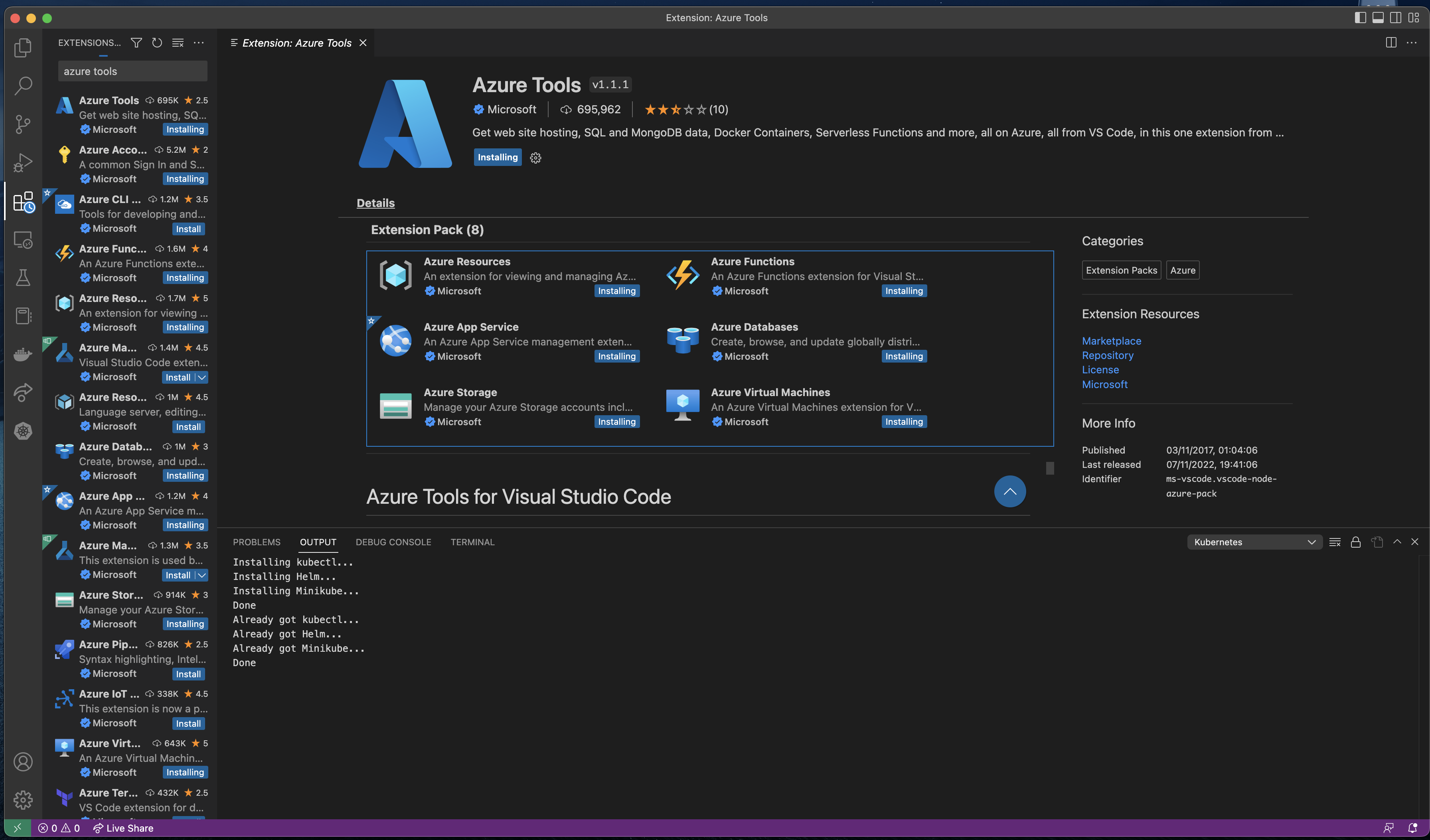Open the Live Share view icon
The width and height of the screenshot is (1430, 840).
pos(23,392)
